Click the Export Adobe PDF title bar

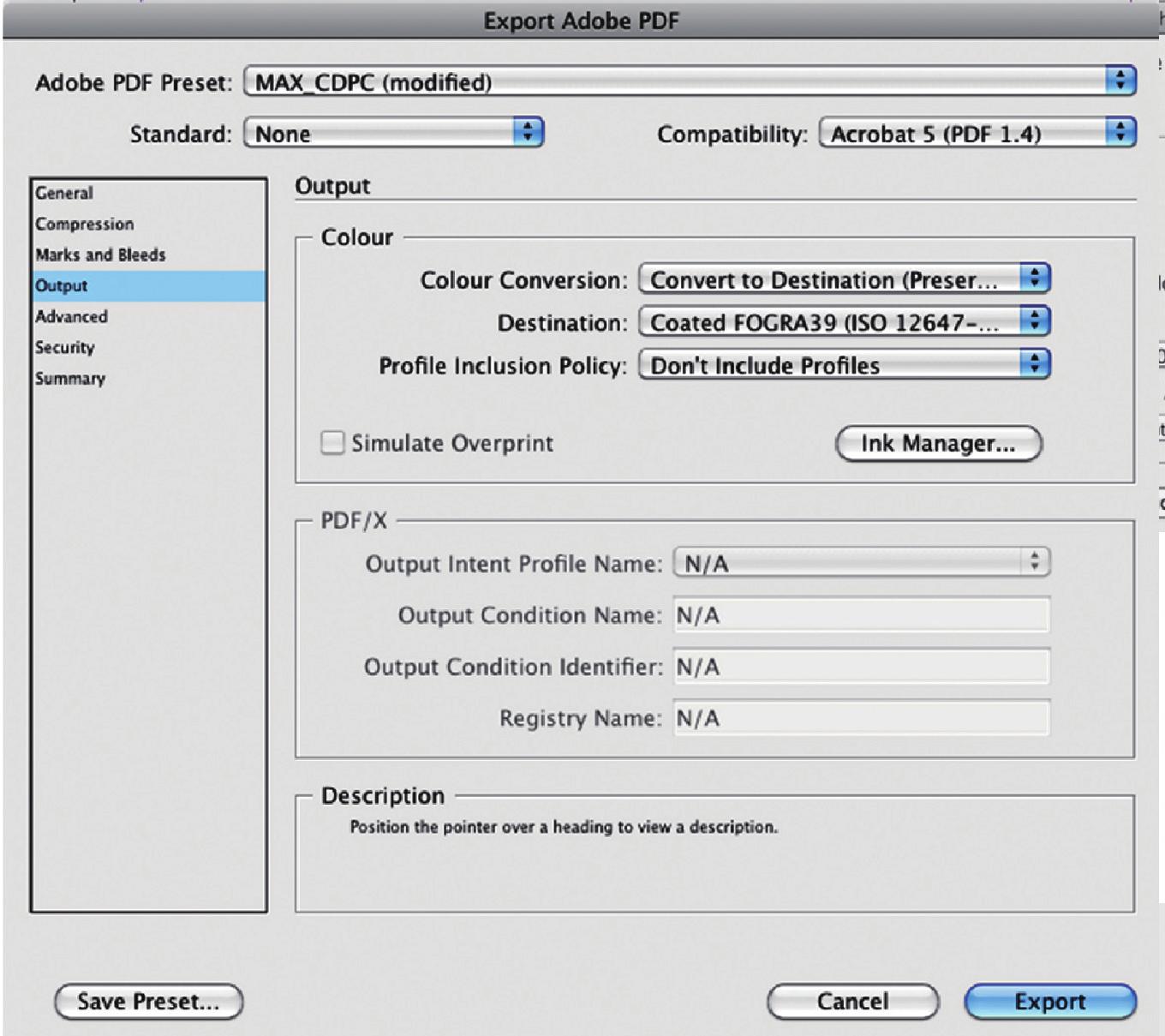(581, 21)
